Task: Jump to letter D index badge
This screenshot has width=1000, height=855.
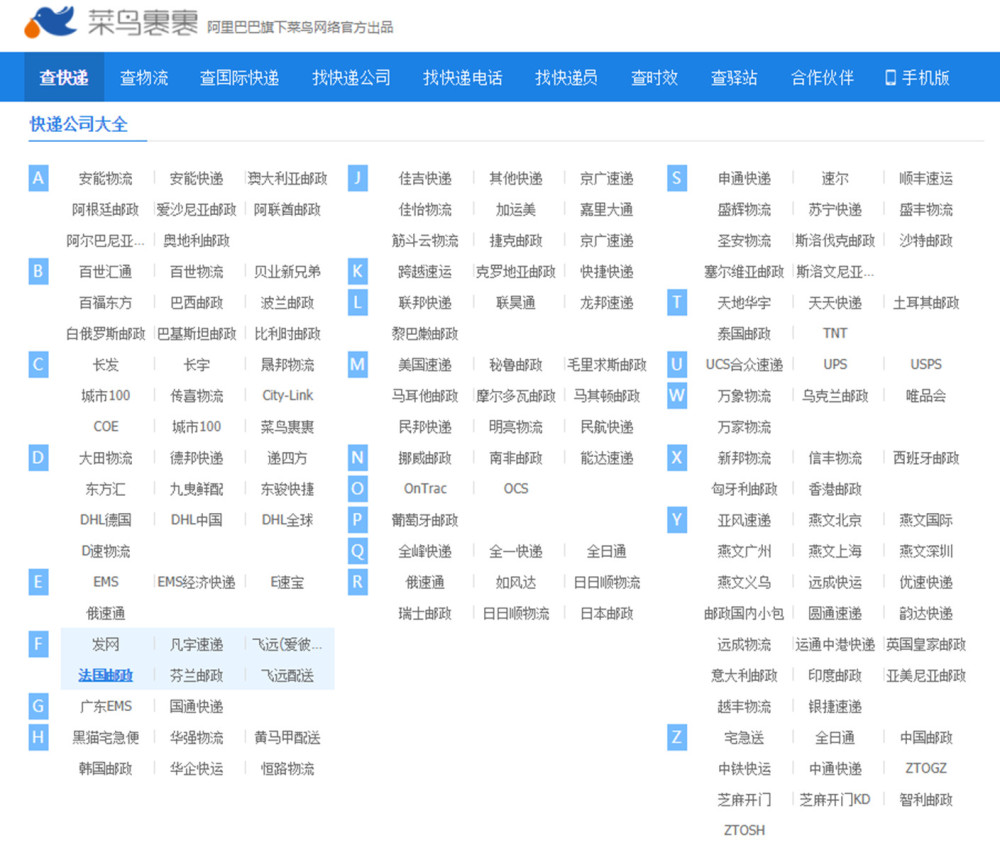Action: tap(38, 457)
